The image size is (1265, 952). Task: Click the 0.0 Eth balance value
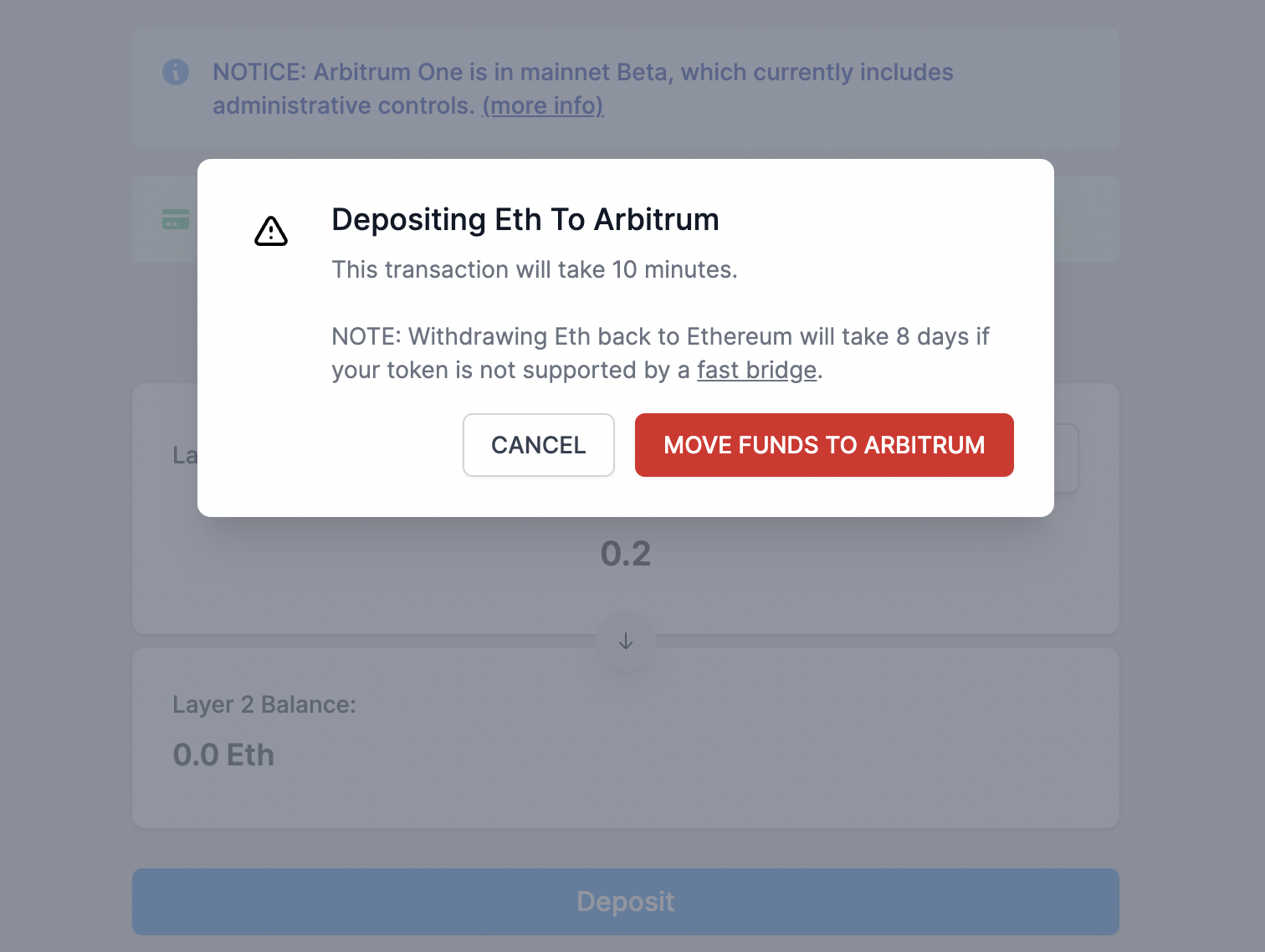[223, 755]
